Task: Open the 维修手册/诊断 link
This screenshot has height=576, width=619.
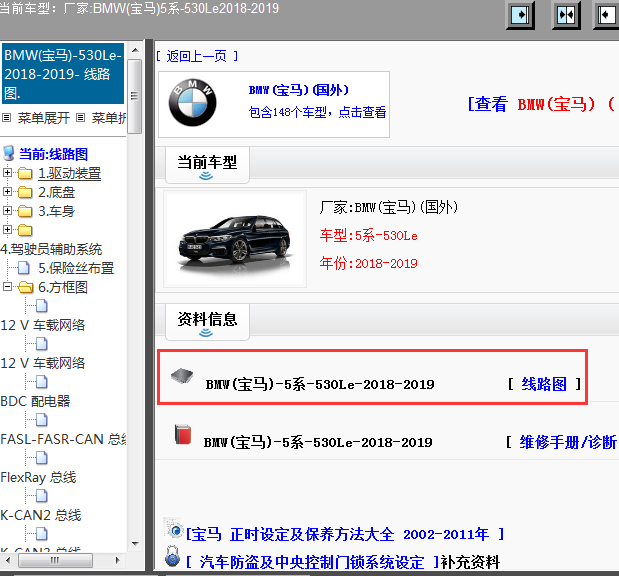Action: [x=568, y=442]
